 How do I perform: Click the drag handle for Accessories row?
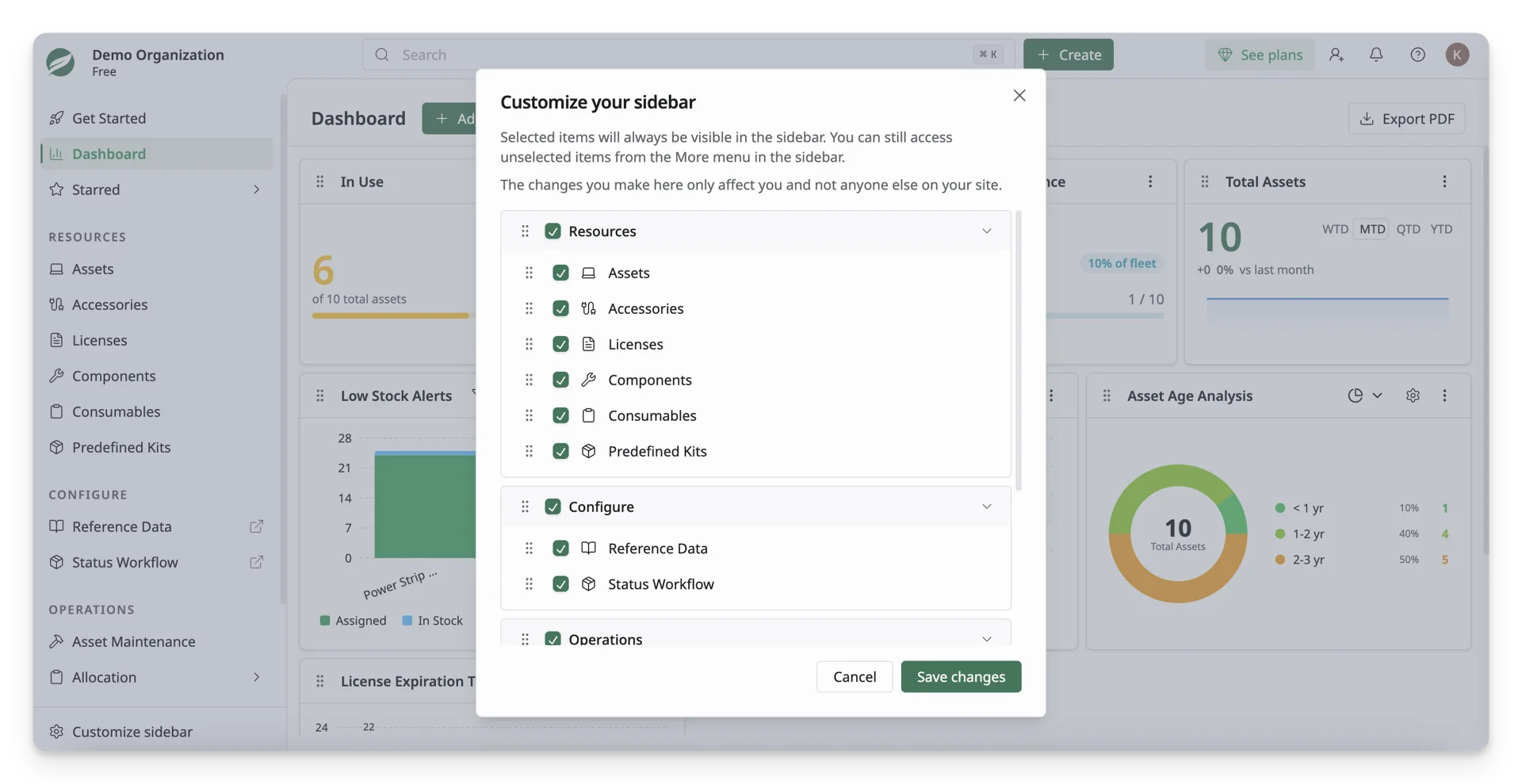coord(529,308)
